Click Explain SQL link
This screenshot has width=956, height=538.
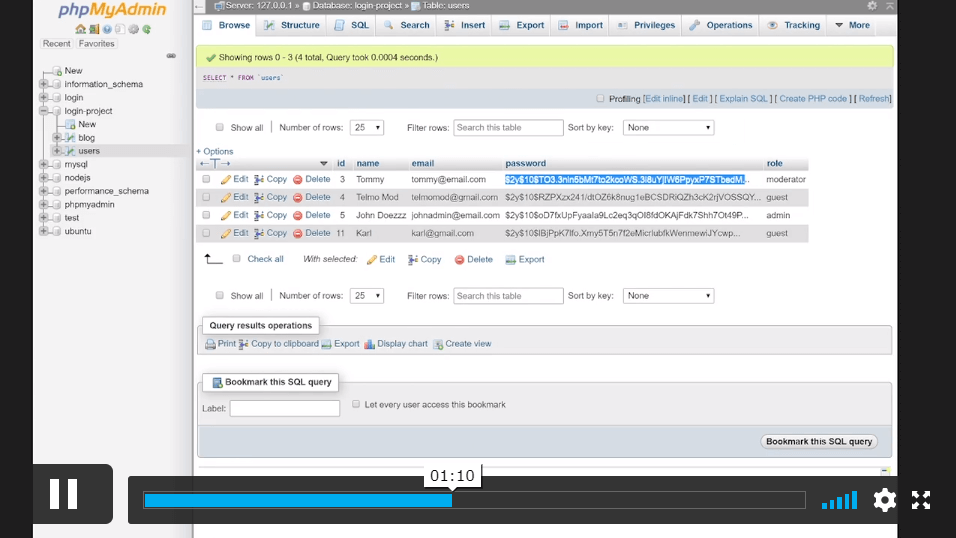tap(743, 98)
